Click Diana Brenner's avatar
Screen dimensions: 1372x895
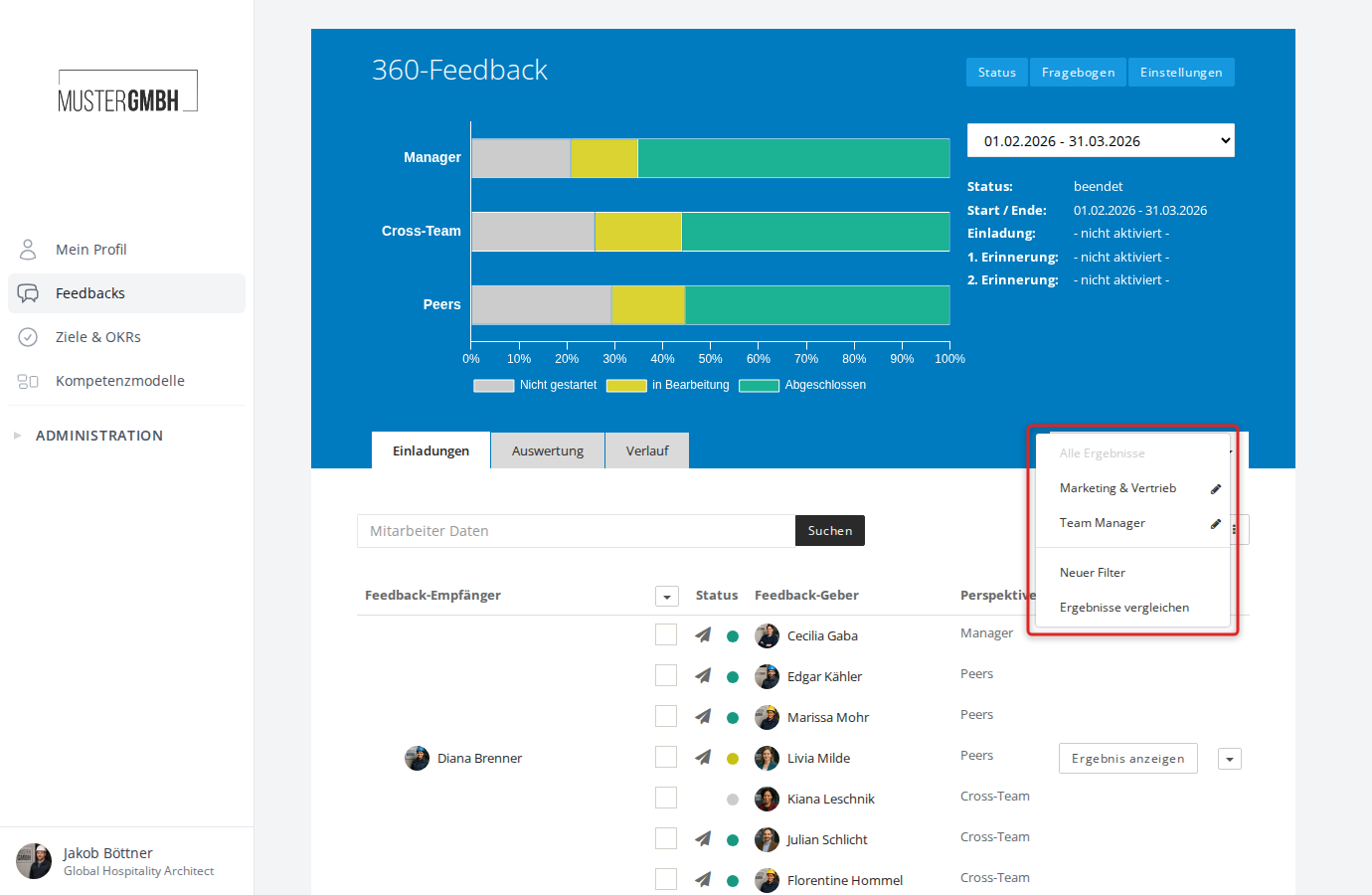pyautogui.click(x=417, y=758)
